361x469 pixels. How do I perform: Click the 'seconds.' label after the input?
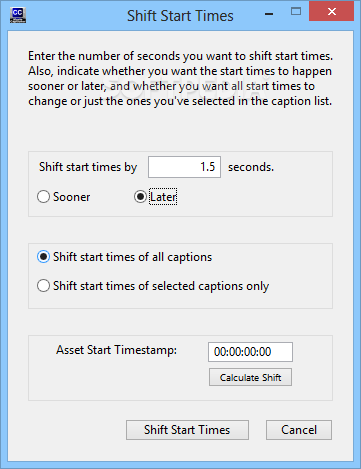click(251, 167)
